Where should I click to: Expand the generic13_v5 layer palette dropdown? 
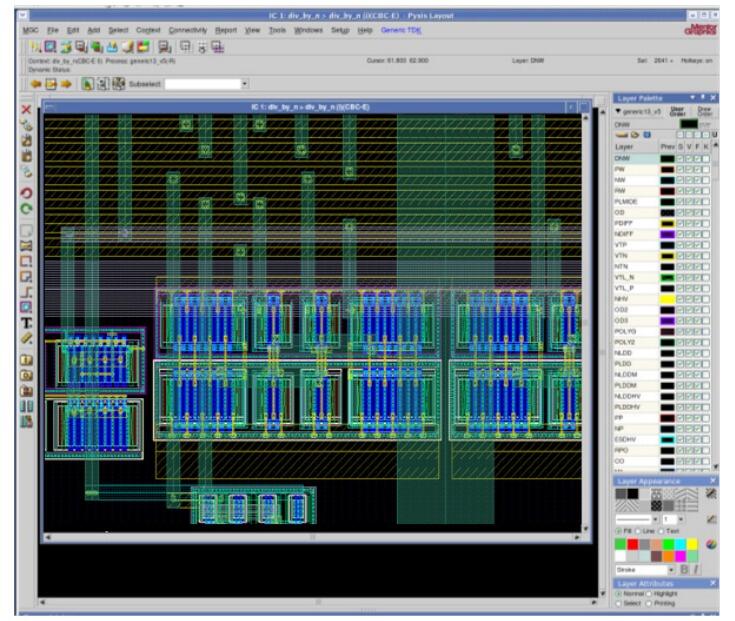[618, 111]
